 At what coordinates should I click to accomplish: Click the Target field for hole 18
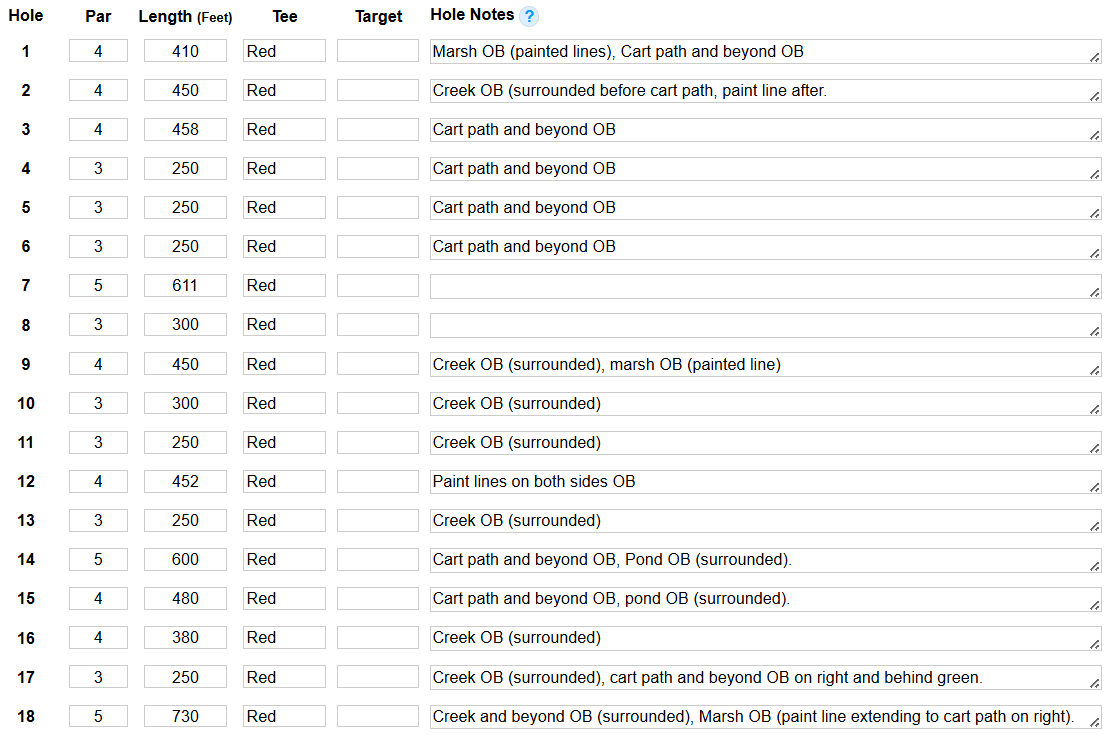[x=377, y=717]
